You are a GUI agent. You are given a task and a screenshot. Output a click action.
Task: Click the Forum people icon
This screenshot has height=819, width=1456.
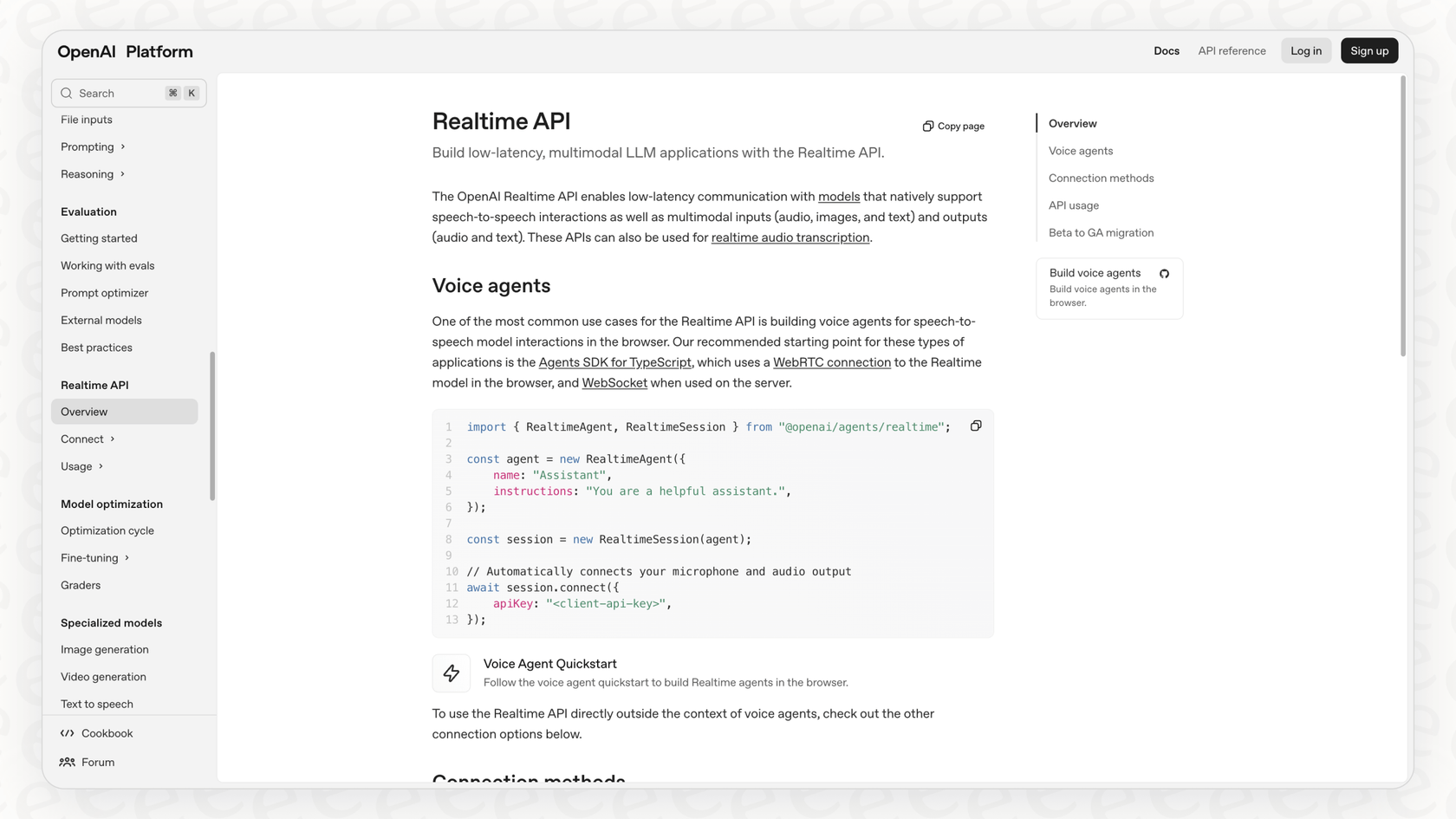tap(67, 762)
